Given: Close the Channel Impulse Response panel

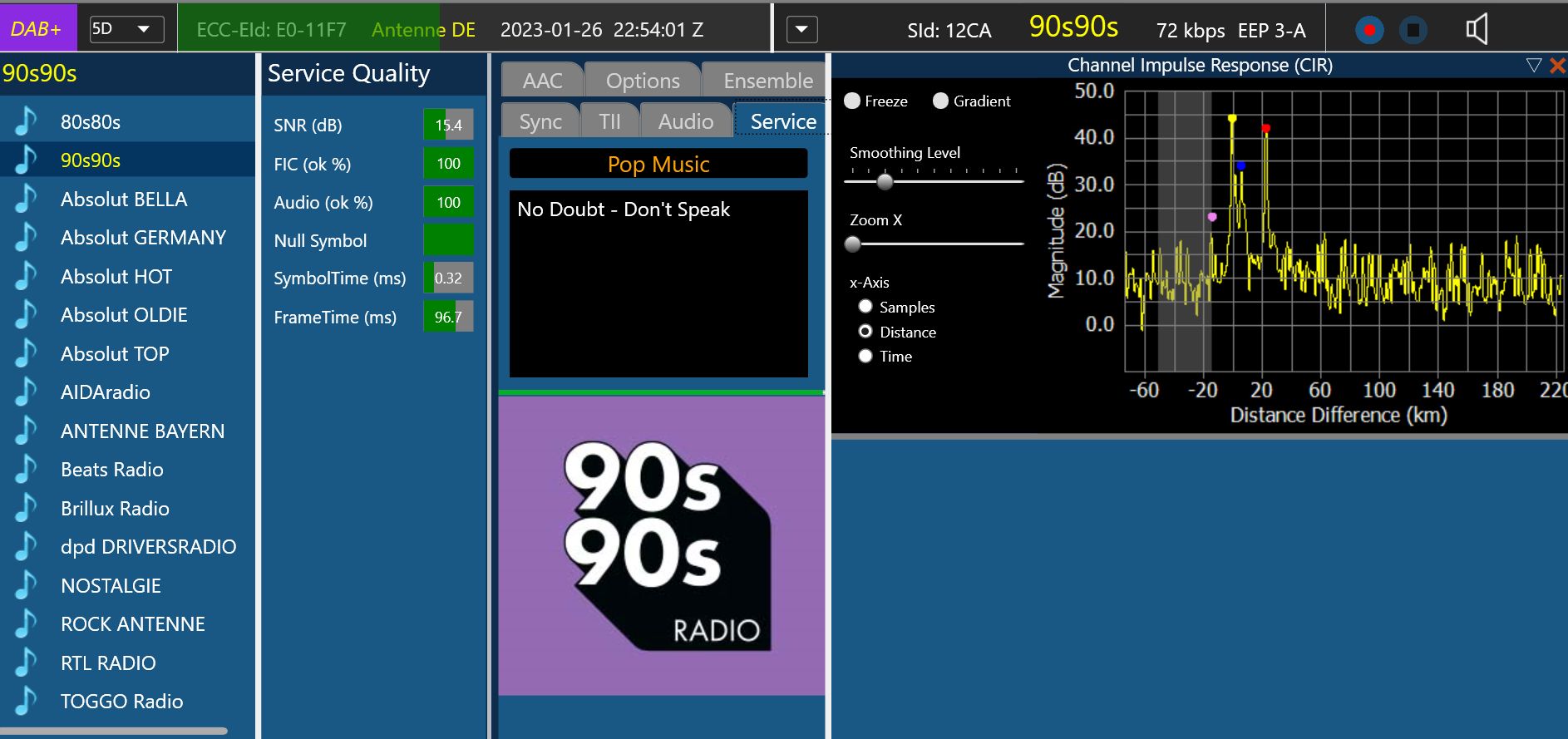Looking at the screenshot, I should (x=1557, y=66).
